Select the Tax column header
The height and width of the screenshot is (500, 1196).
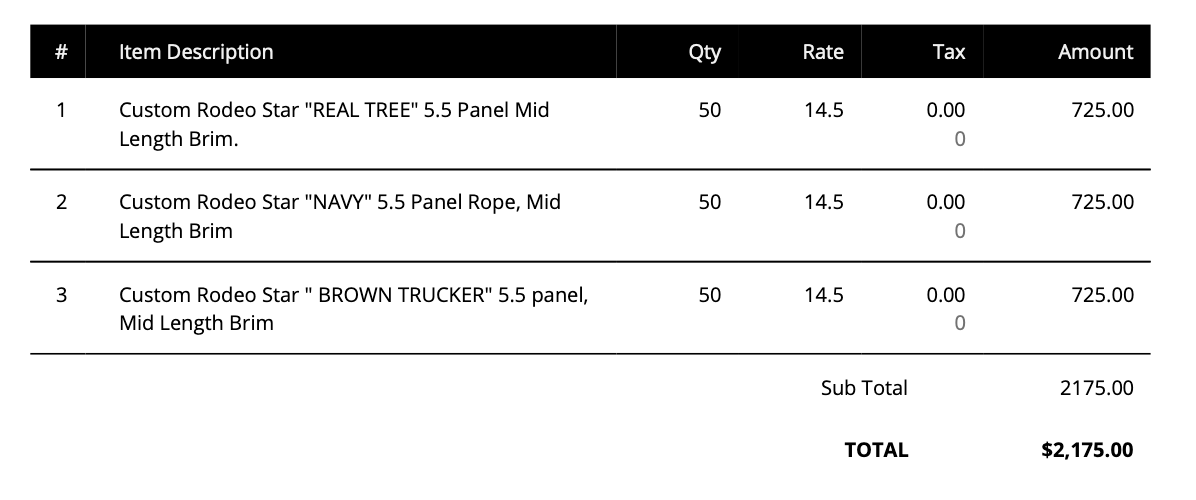coord(948,52)
